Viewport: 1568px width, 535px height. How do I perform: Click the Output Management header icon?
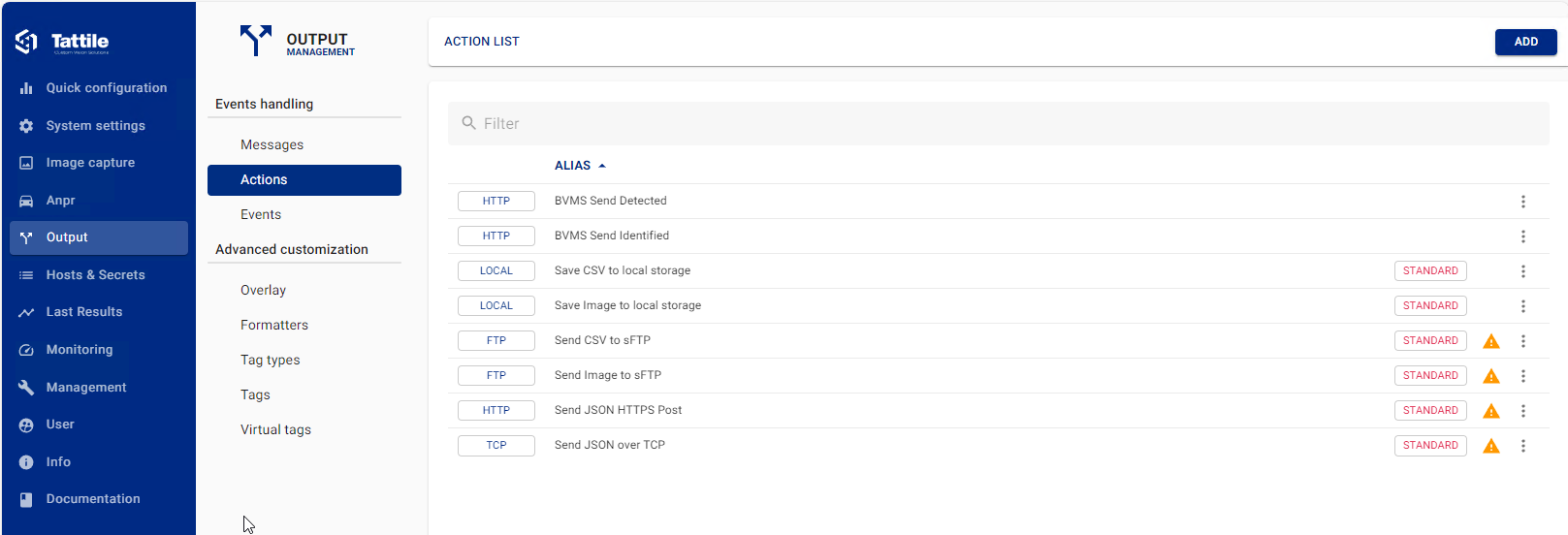pyautogui.click(x=256, y=41)
